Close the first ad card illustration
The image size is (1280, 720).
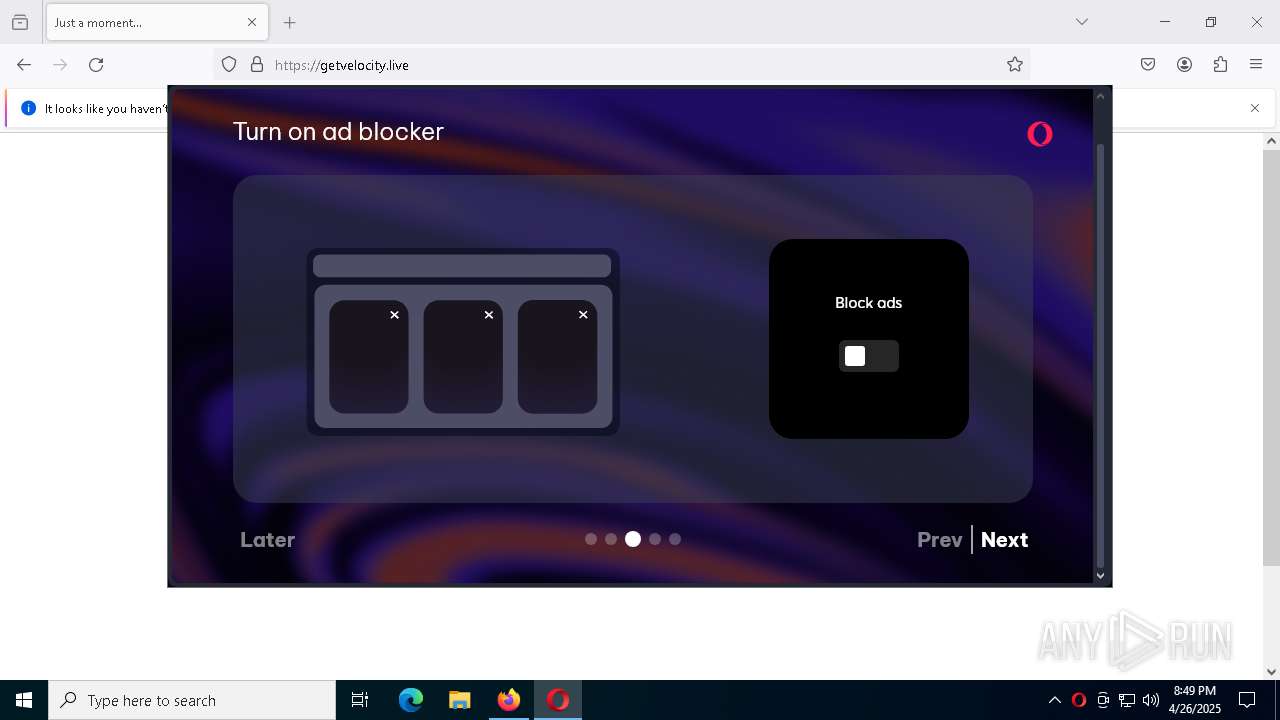[394, 315]
